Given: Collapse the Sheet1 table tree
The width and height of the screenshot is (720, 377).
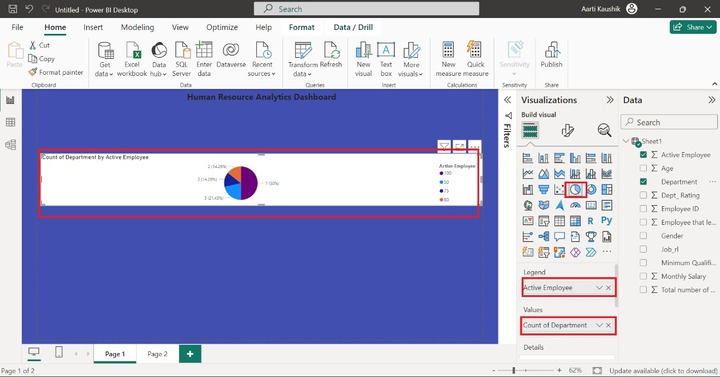Looking at the screenshot, I should (x=626, y=141).
